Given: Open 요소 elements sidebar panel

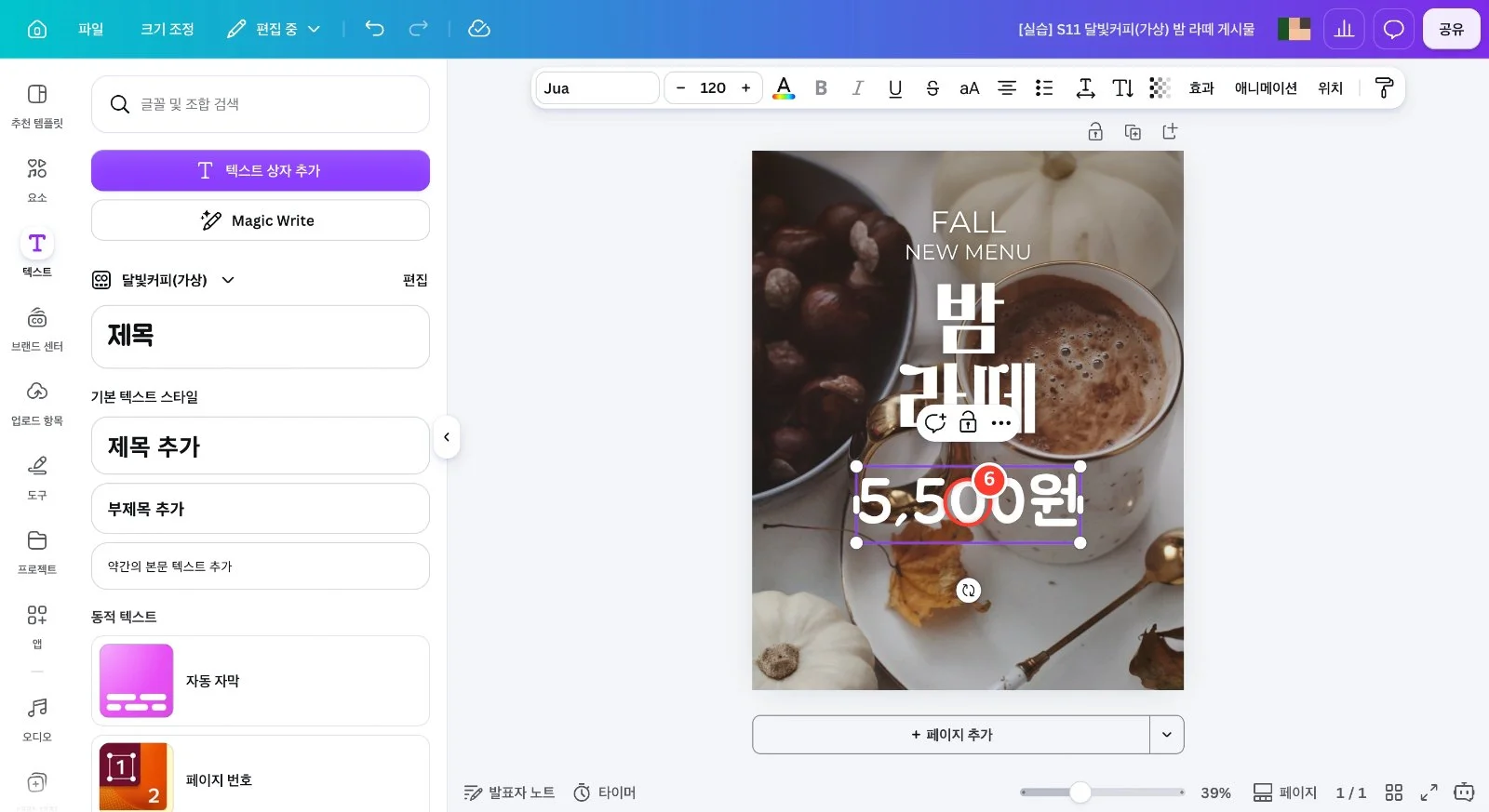Looking at the screenshot, I should [x=37, y=180].
